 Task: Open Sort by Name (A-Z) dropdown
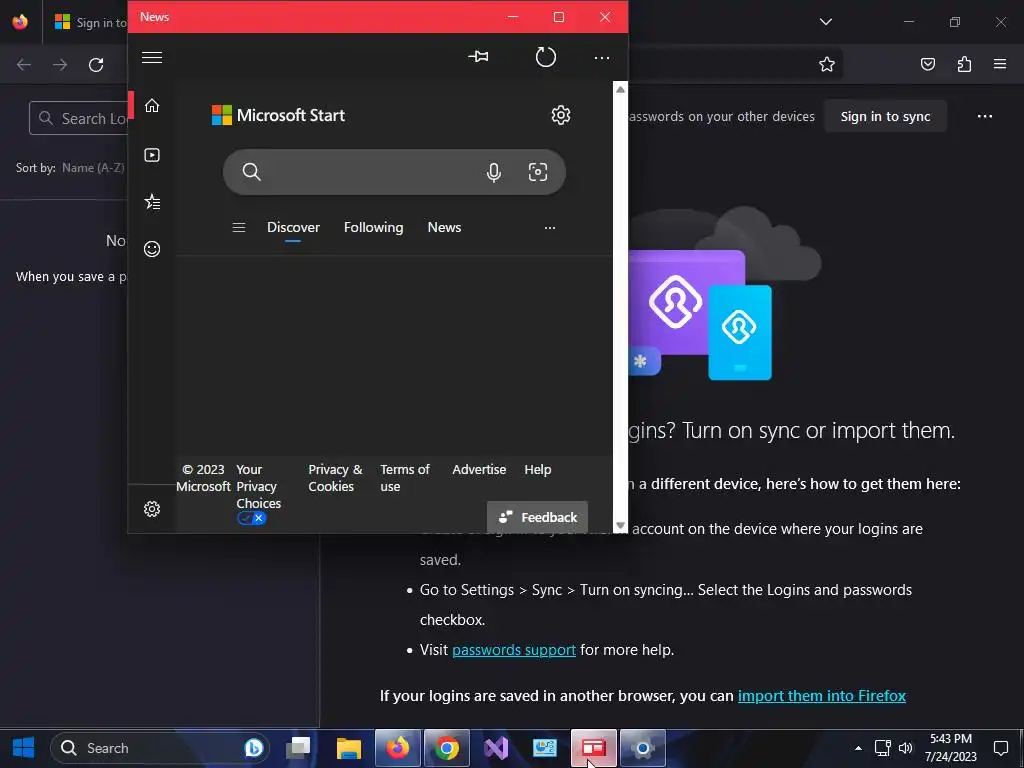point(93,168)
